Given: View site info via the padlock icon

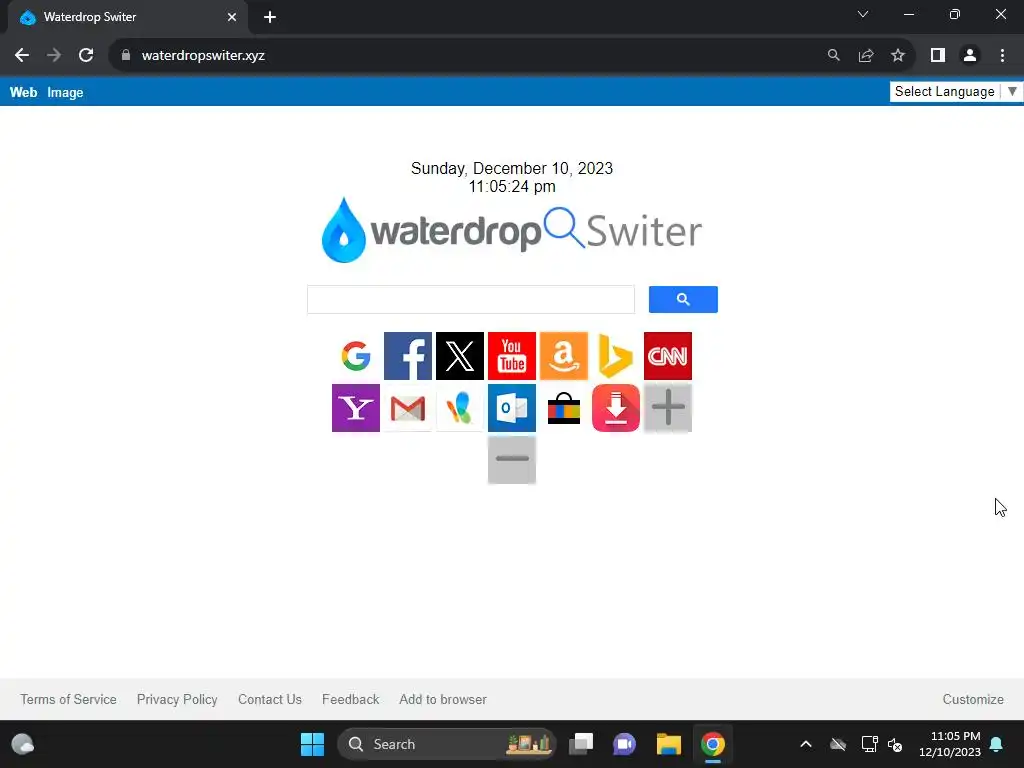Looking at the screenshot, I should [x=126, y=56].
